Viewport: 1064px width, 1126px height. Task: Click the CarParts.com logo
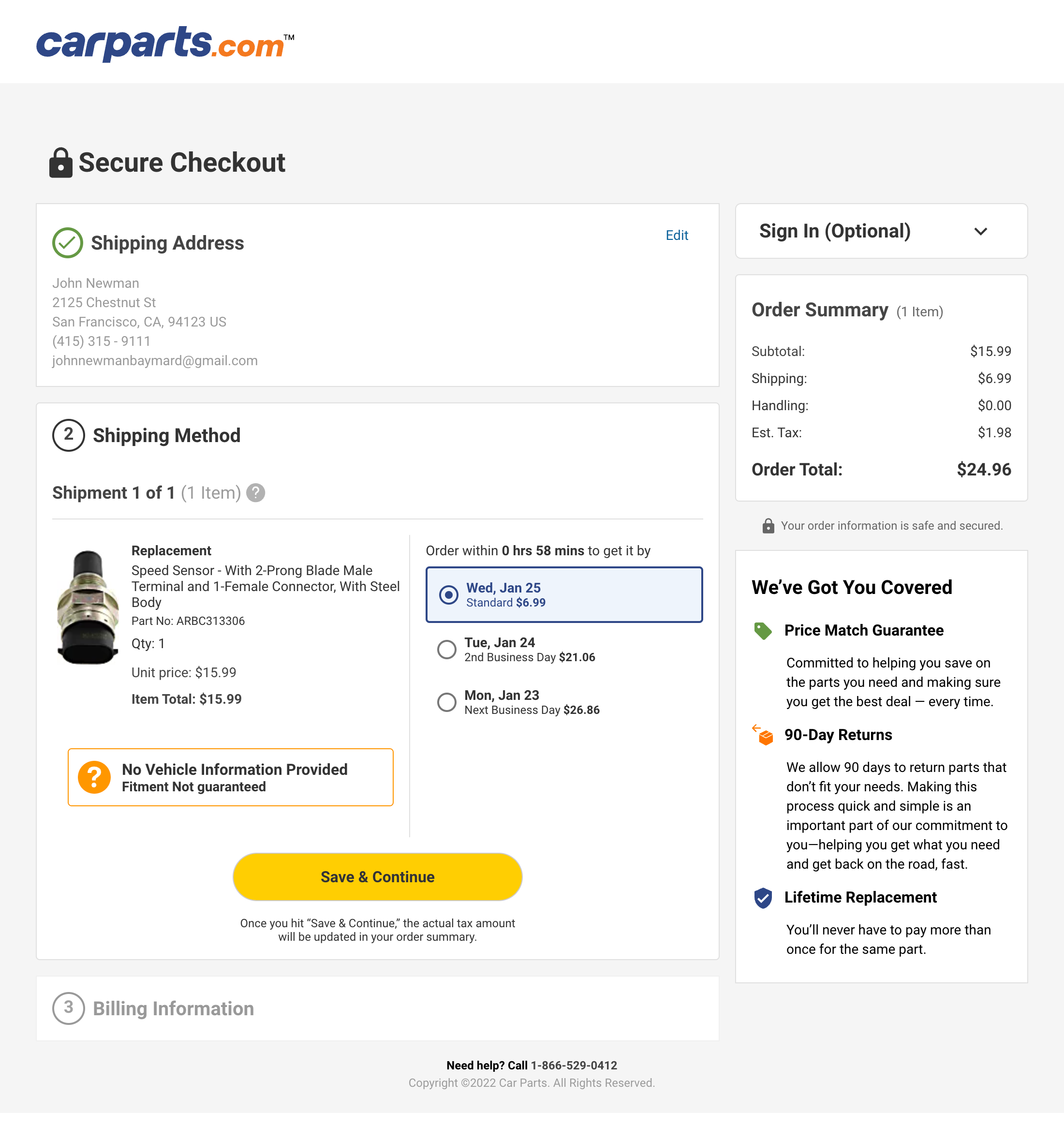point(164,44)
